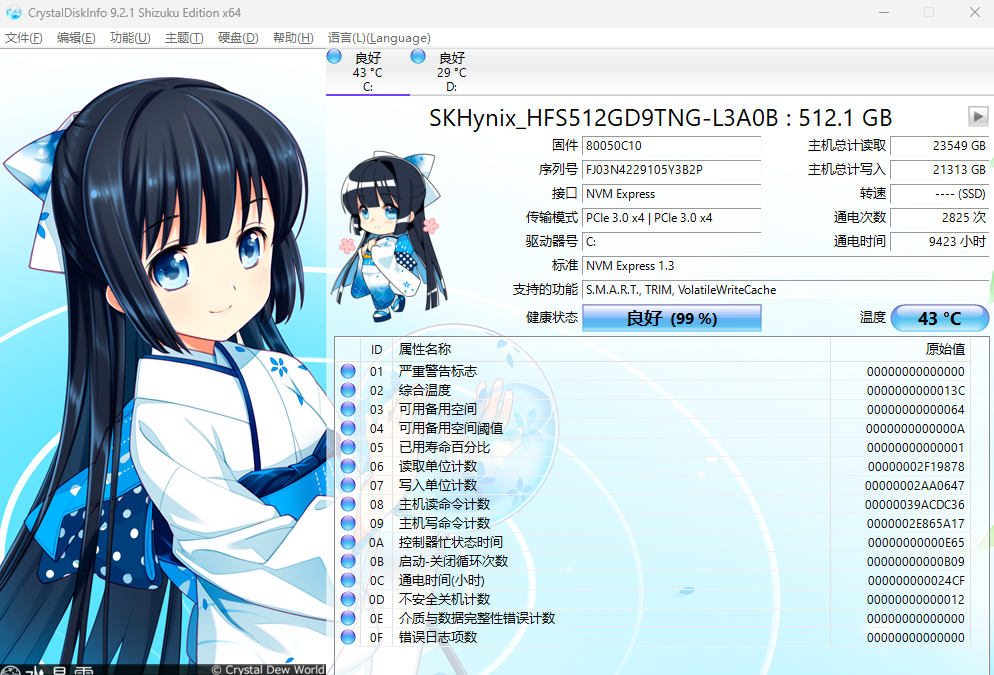Click the 原始值 column header

click(900, 349)
